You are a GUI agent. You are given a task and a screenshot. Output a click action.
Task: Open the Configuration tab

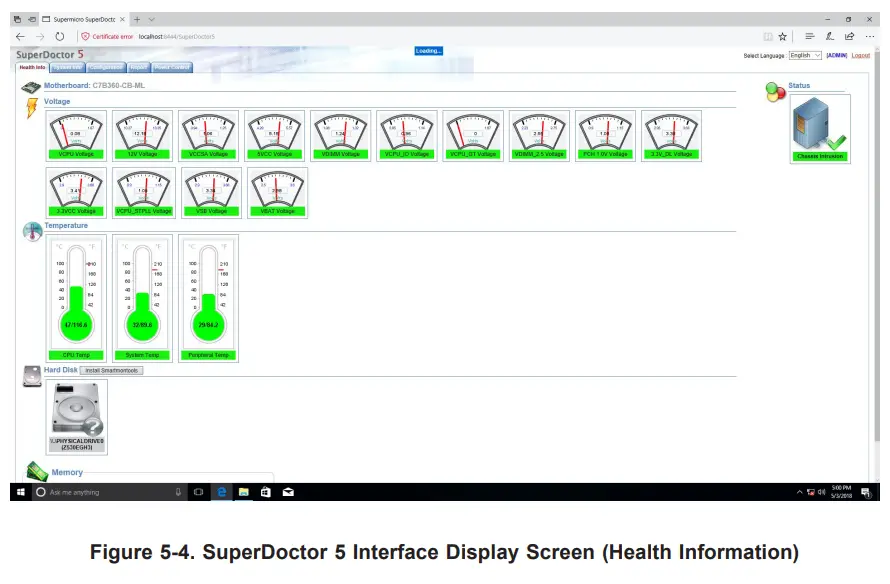click(x=106, y=68)
